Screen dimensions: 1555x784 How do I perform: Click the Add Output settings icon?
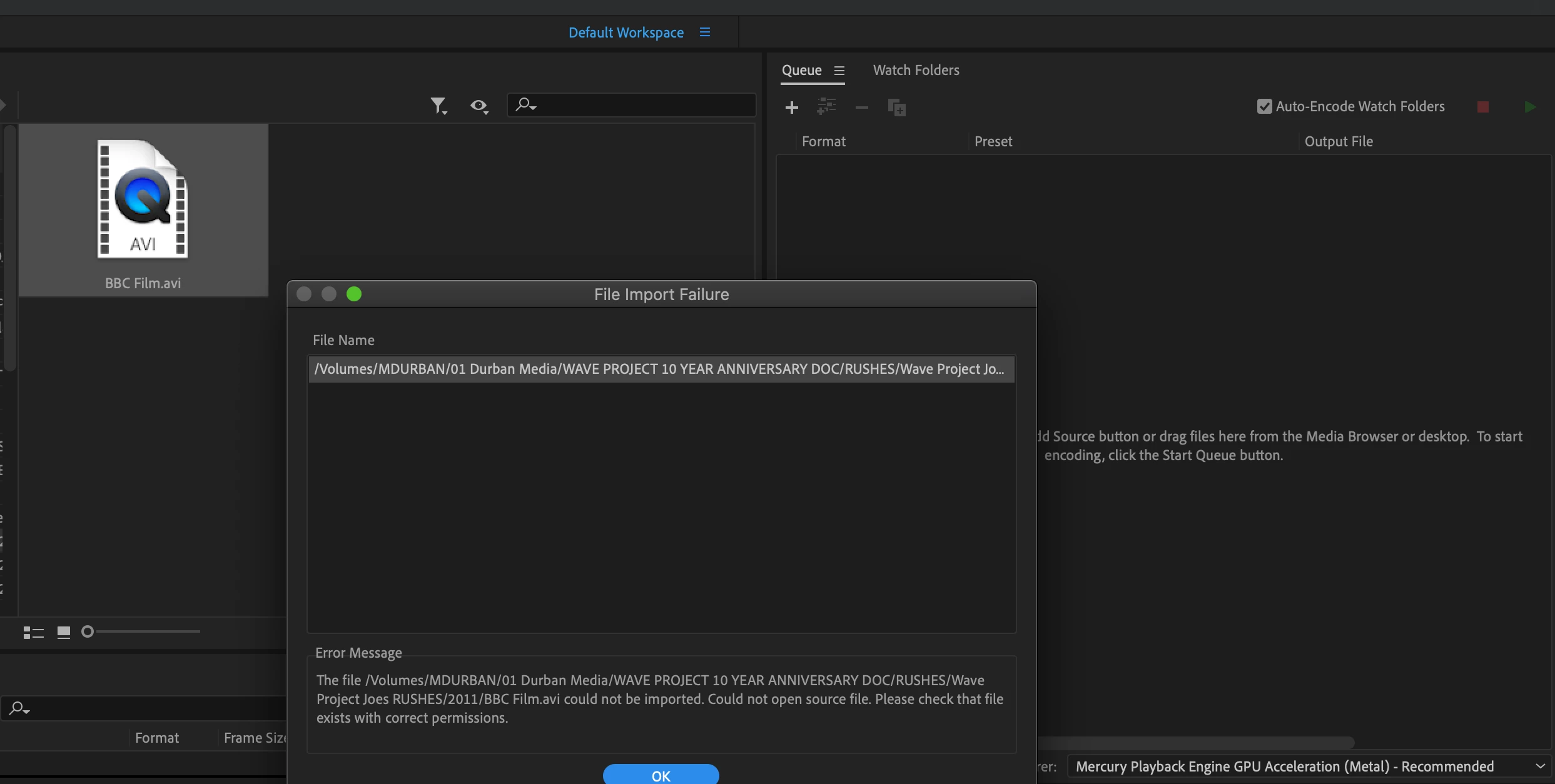point(826,107)
